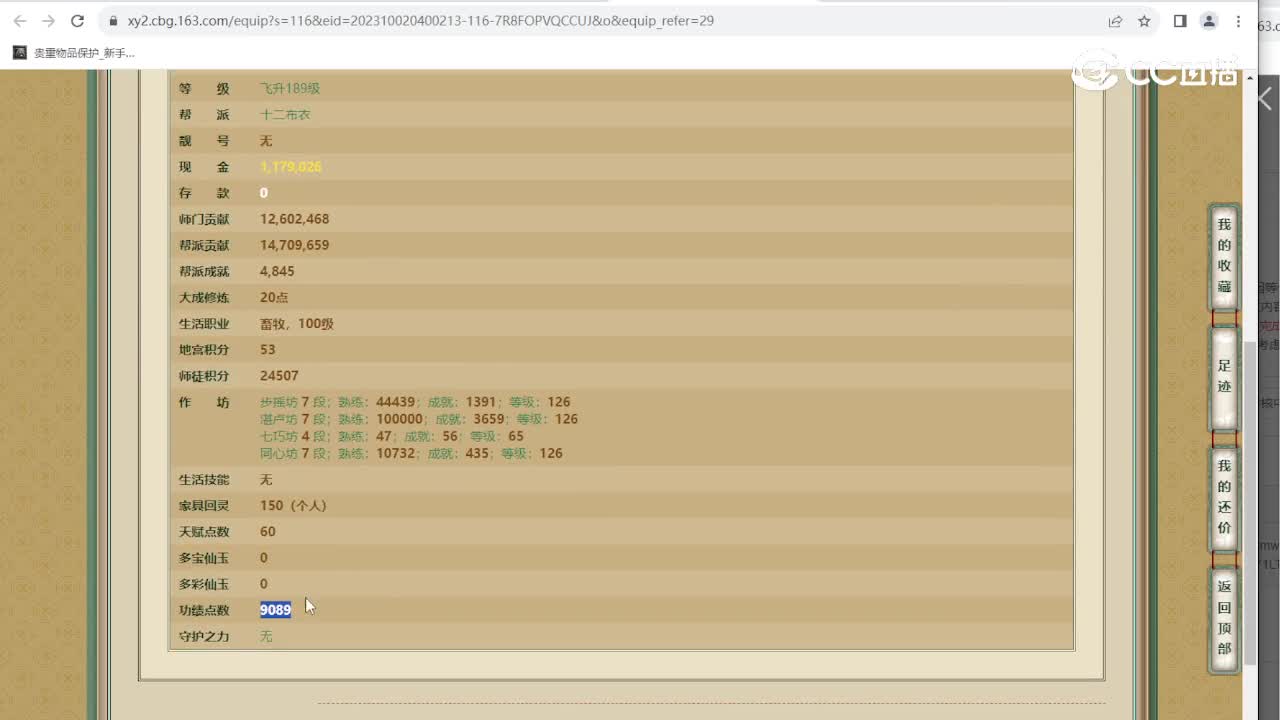Click the 功绩点数 row label
The image size is (1280, 720).
pos(204,610)
